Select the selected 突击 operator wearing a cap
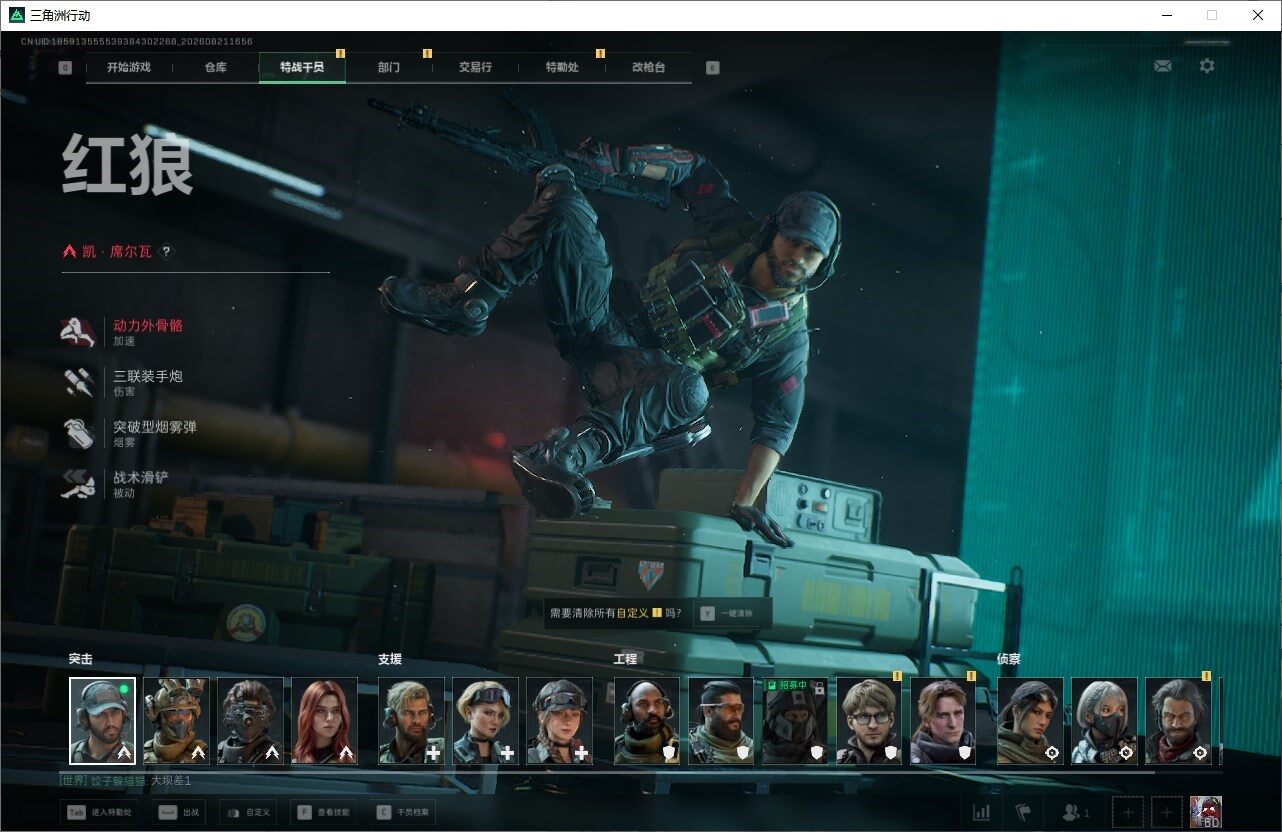Screen dimensions: 1282x832 point(102,721)
